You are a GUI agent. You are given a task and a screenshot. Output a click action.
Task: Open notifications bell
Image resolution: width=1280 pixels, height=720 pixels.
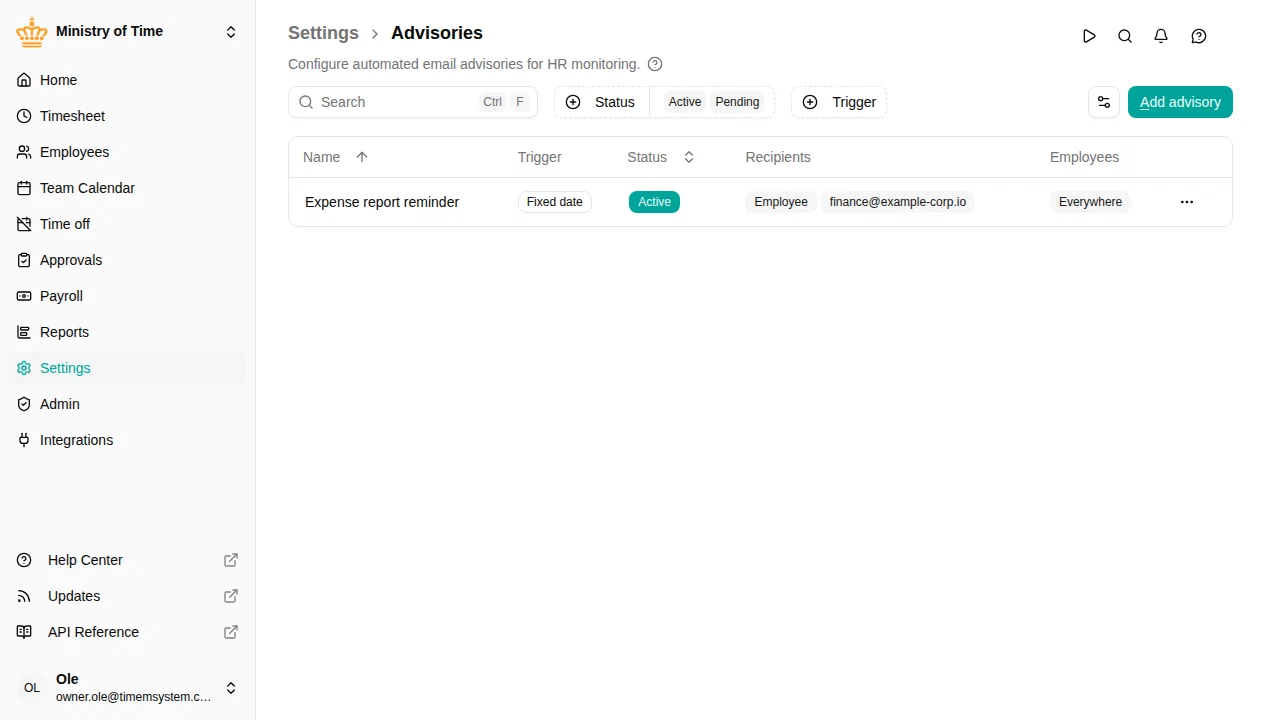pyautogui.click(x=1161, y=36)
